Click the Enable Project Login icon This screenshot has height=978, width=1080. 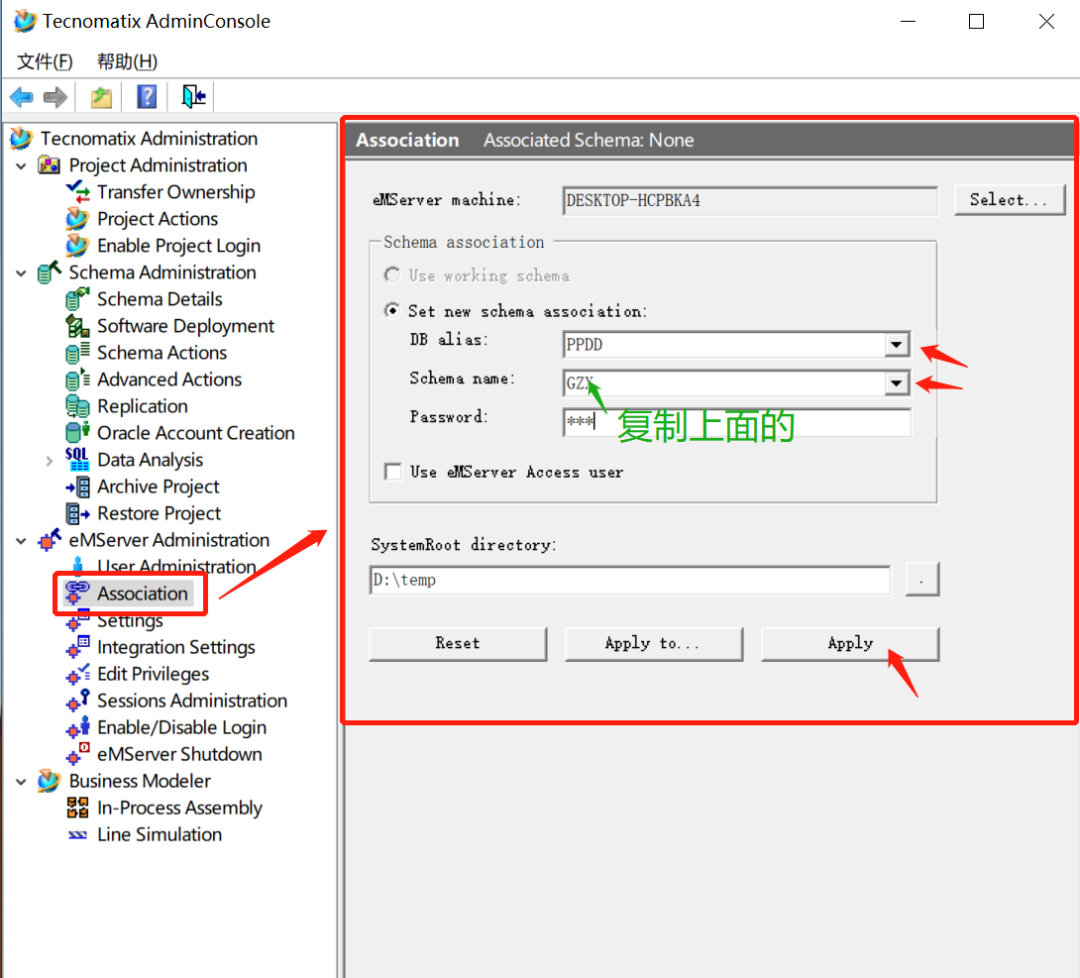[x=77, y=246]
